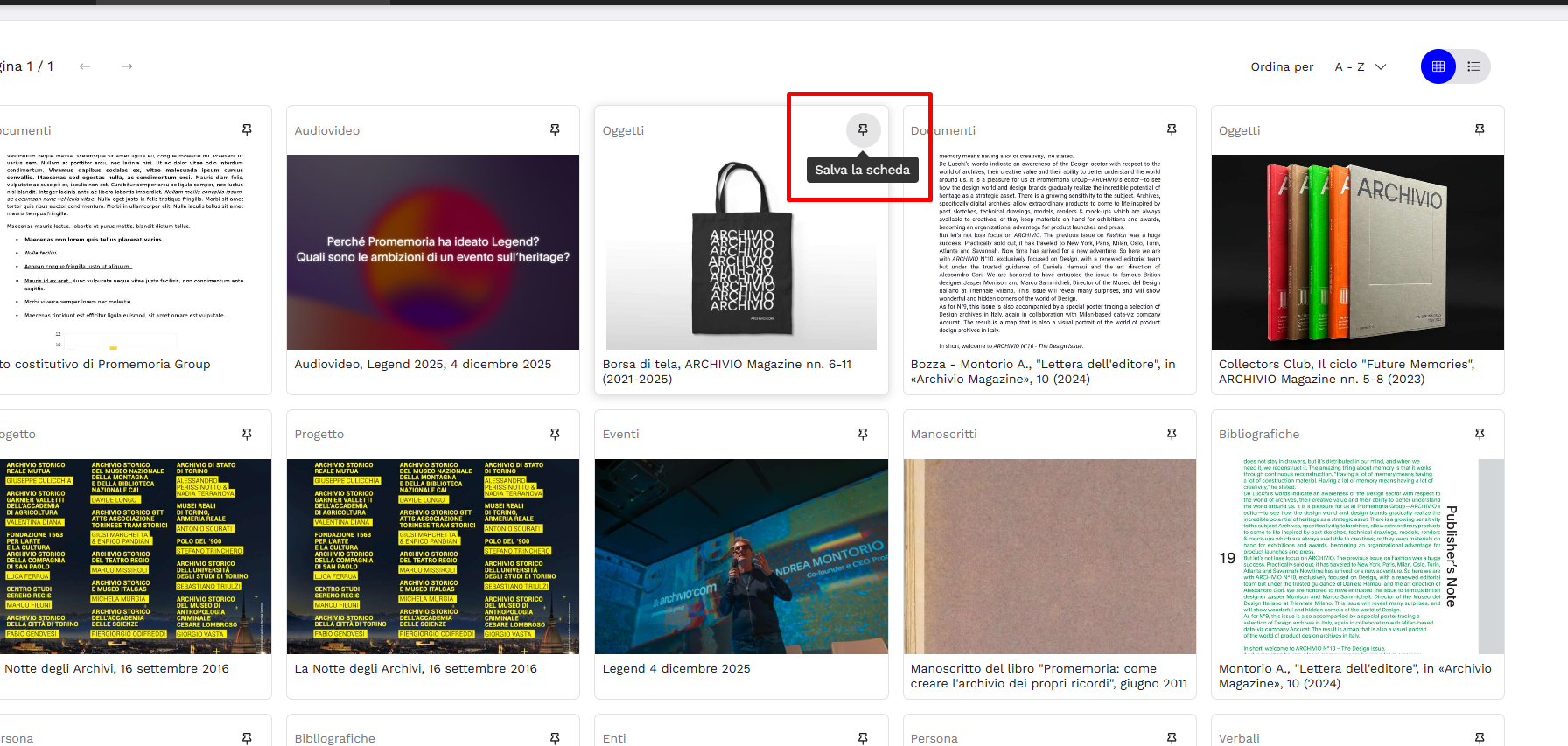Pin the Collectors Club Oggetti card

coord(1480,130)
